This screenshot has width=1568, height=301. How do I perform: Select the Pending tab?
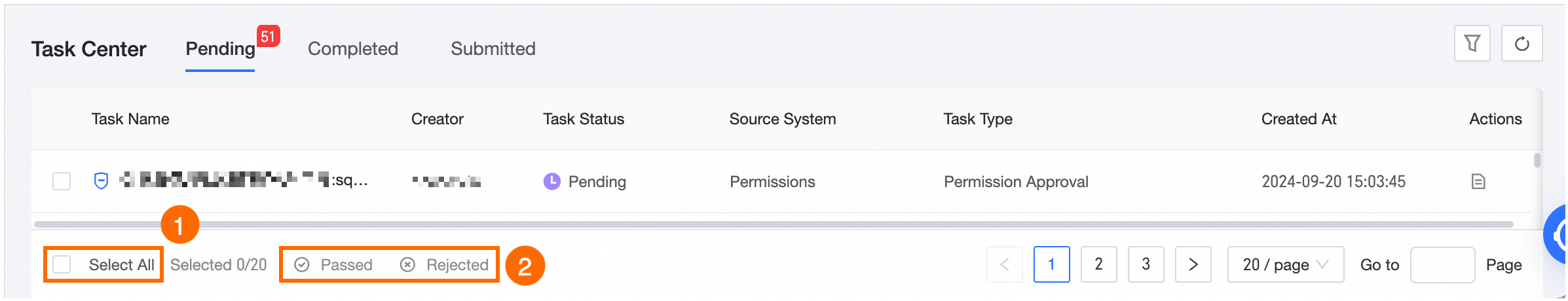point(220,49)
